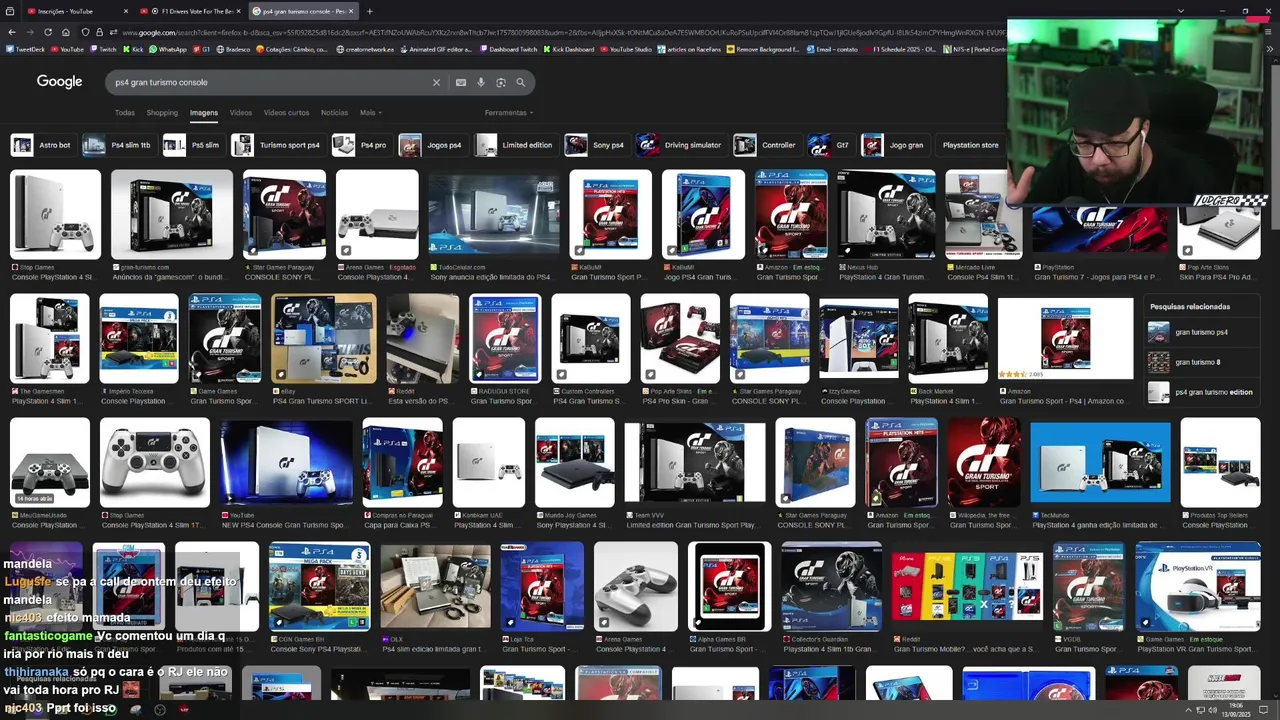This screenshot has width=1280, height=720.
Task: Switch to F1 Drivers Vote tab
Action: point(190,11)
